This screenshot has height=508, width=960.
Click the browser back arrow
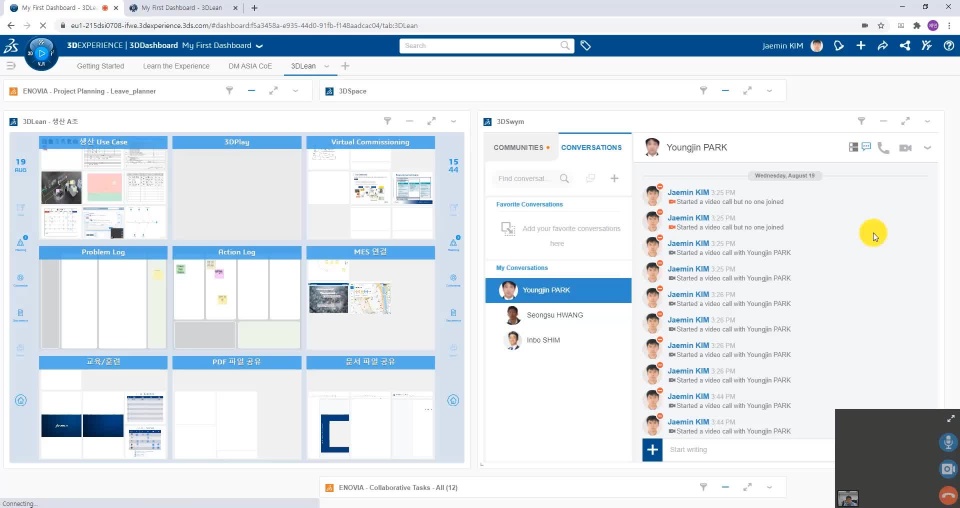click(x=11, y=25)
